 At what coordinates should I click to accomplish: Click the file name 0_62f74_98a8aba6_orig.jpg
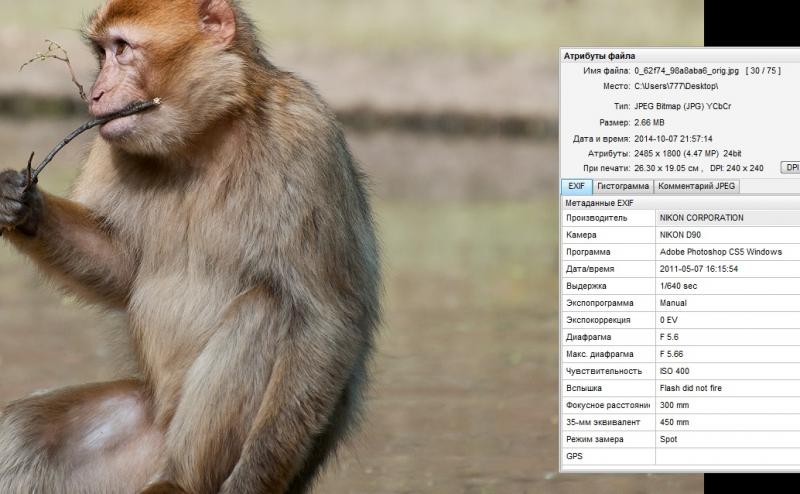pyautogui.click(x=686, y=71)
